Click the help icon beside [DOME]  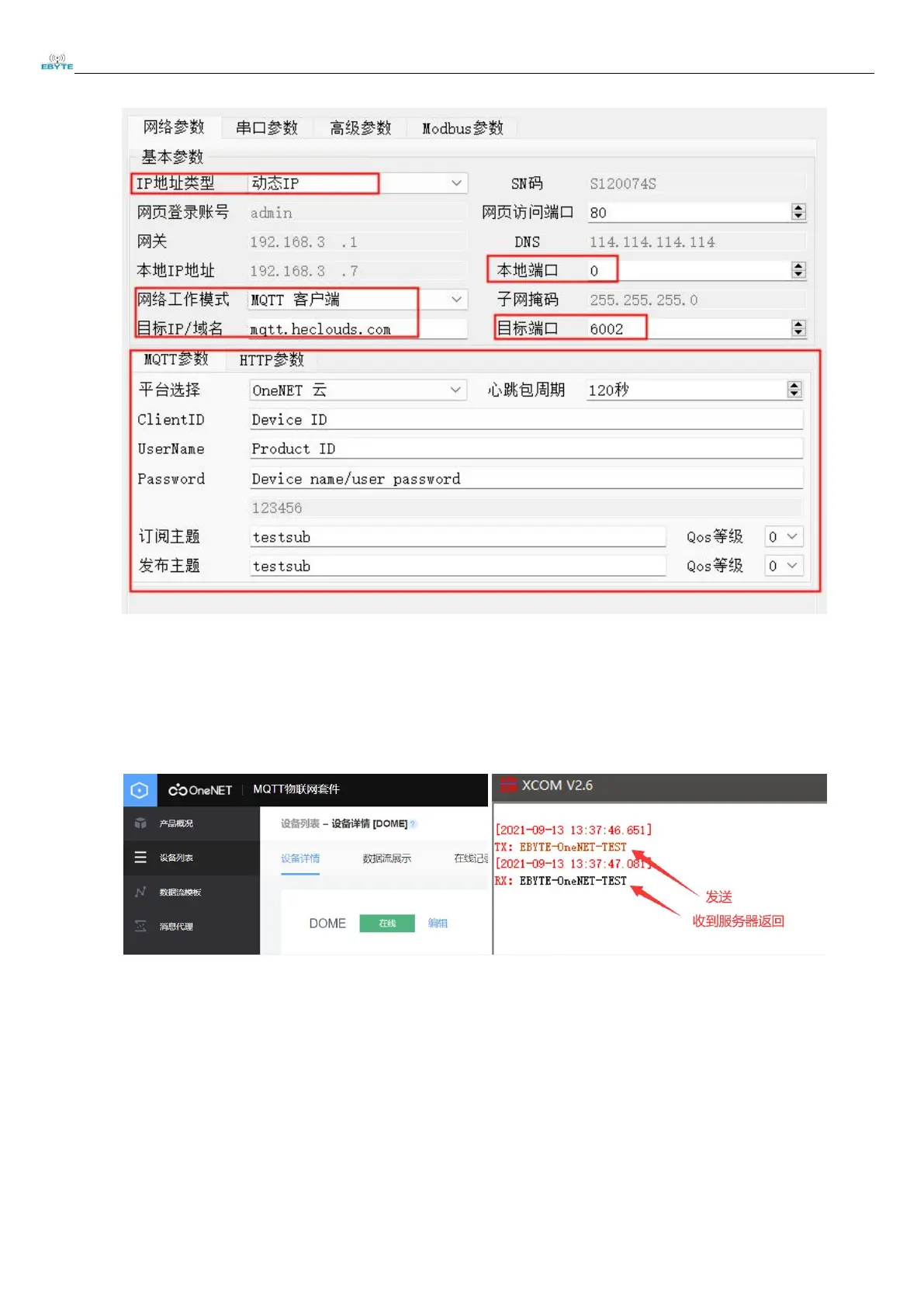[x=413, y=823]
